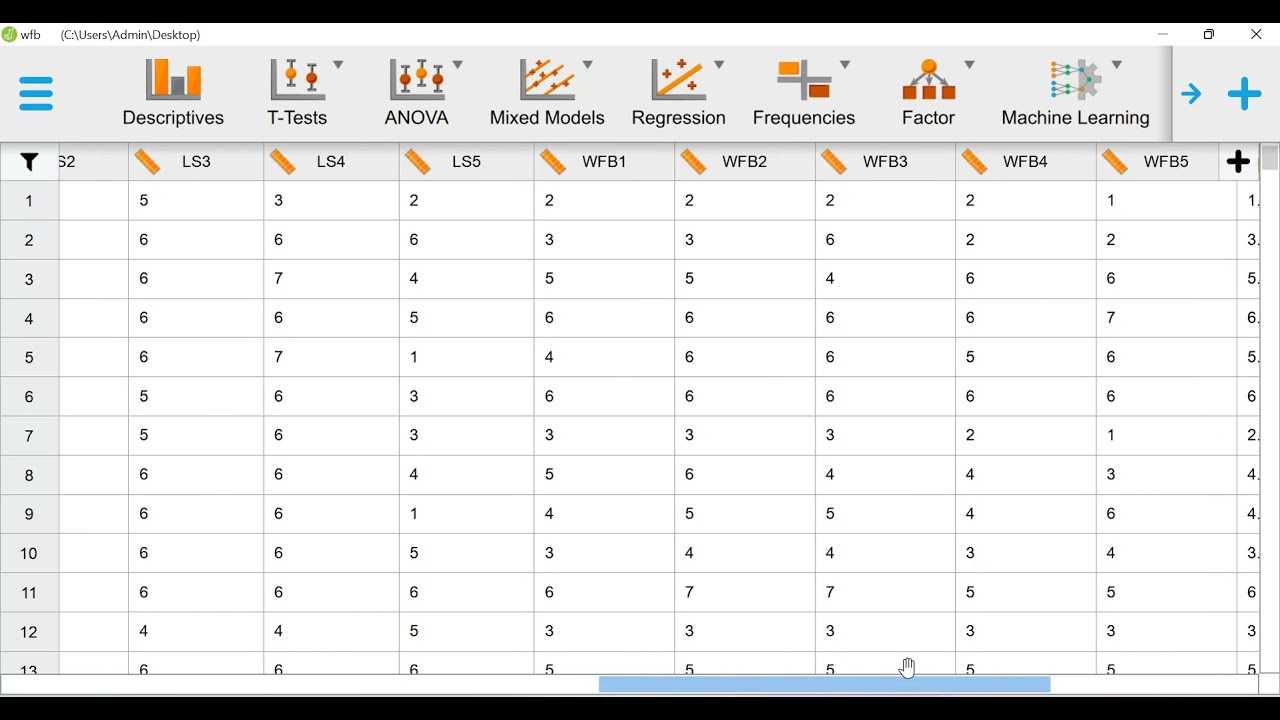Viewport: 1280px width, 720px height.
Task: Click the scale icon of WFB1 column
Action: coord(554,162)
